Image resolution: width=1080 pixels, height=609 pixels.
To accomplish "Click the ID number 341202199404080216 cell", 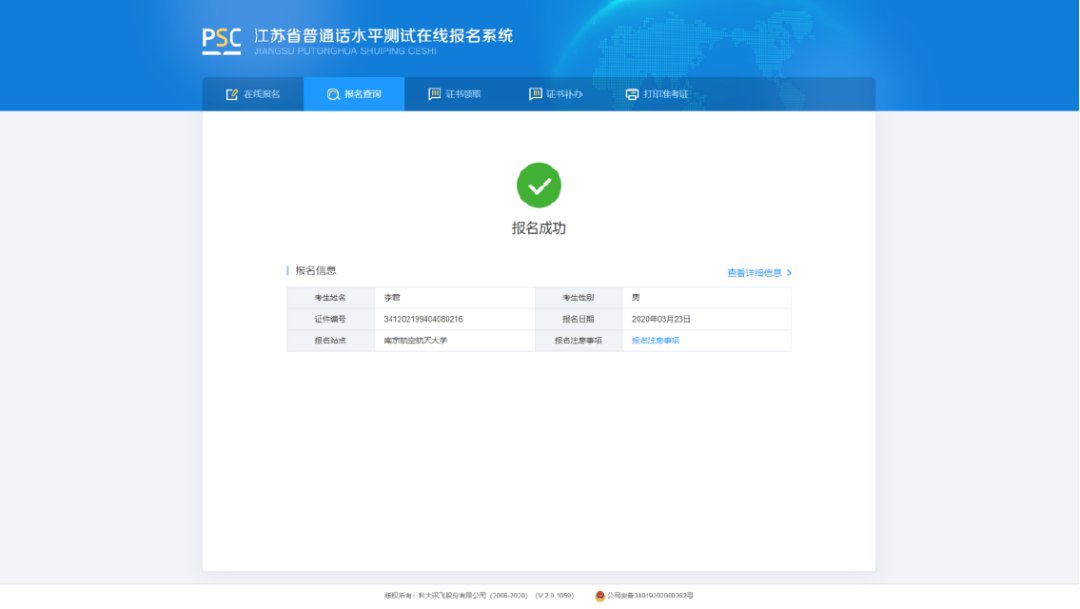I will (x=423, y=319).
